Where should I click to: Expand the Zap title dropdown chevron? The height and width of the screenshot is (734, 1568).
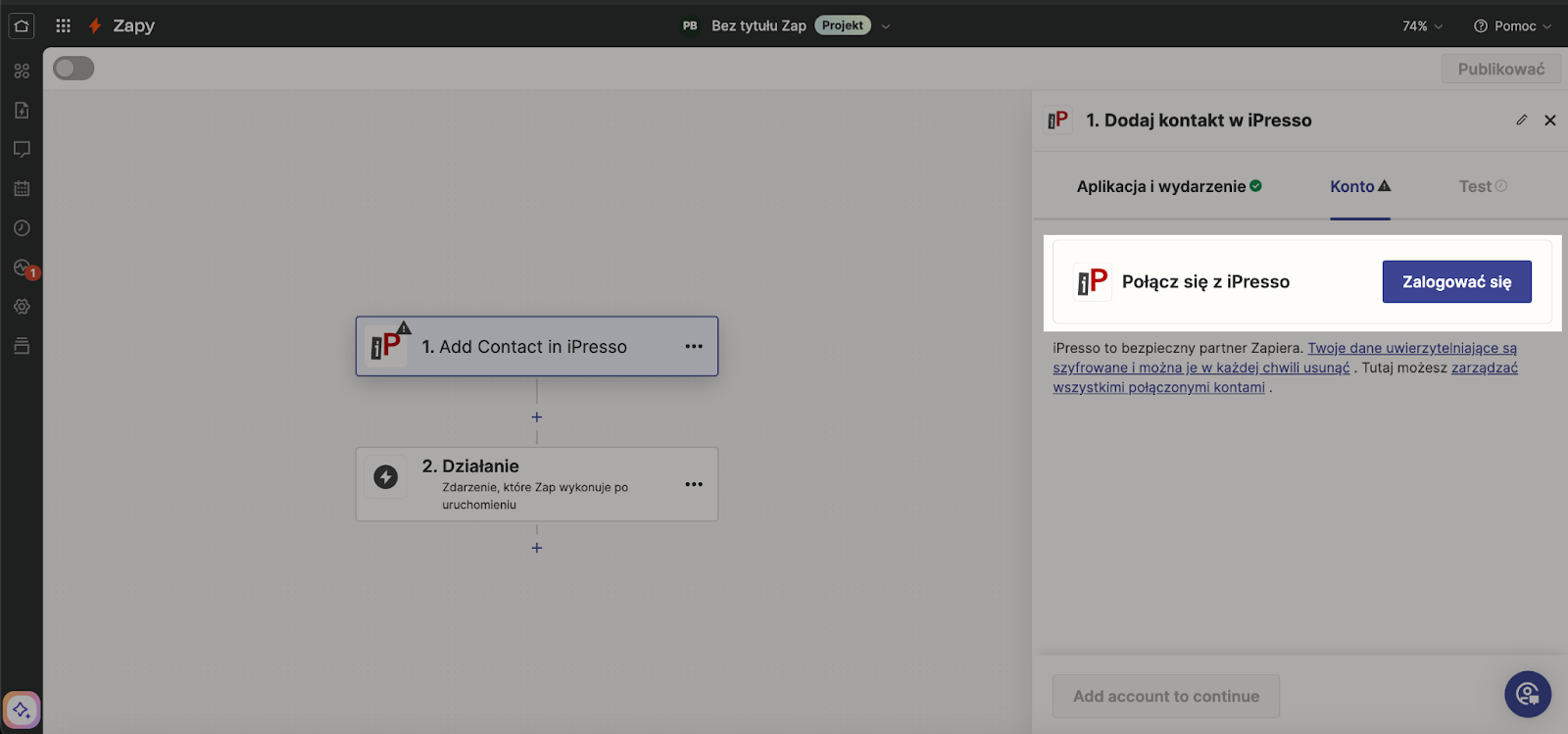[886, 26]
